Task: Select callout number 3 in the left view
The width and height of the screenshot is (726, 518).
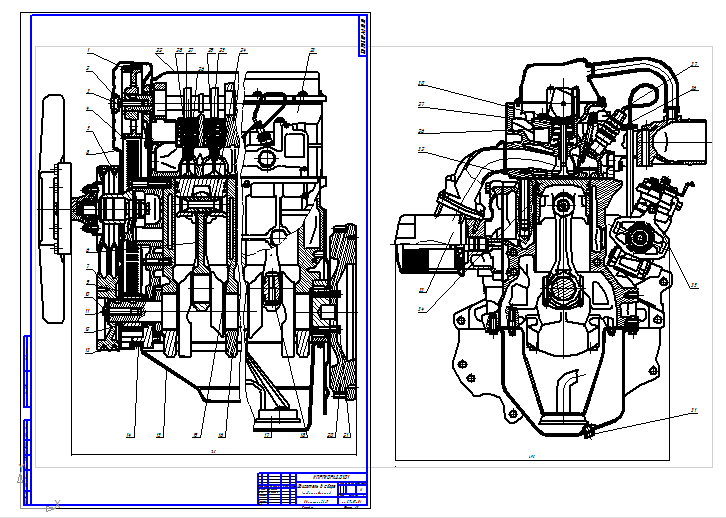Action: (88, 92)
